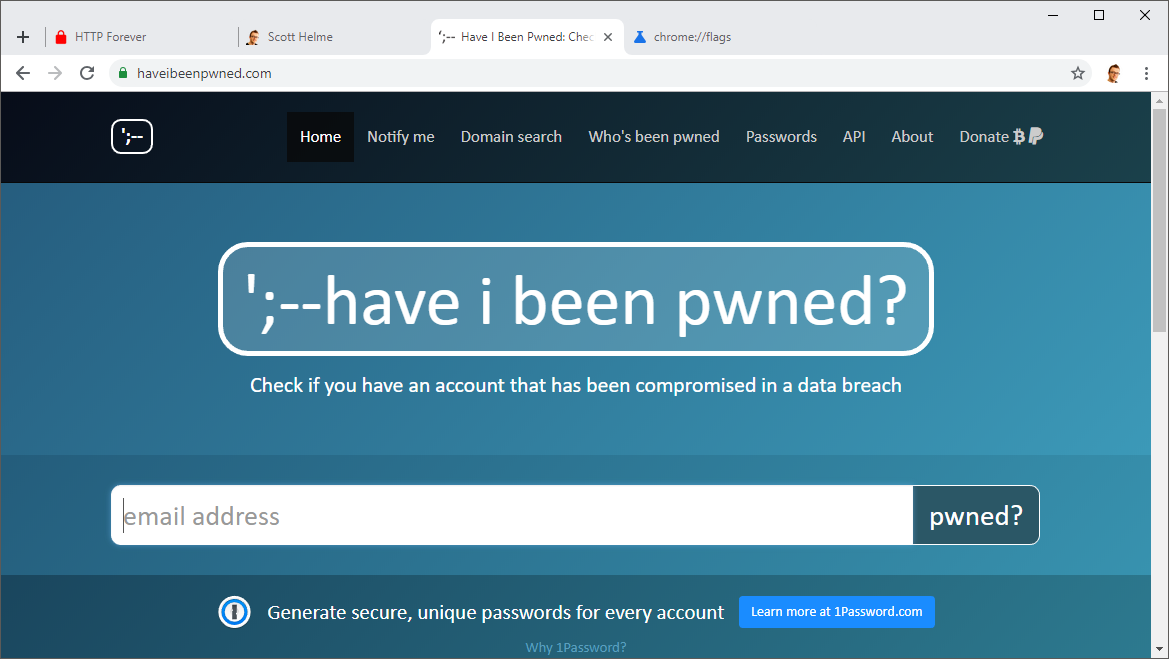Open a new browser tab
Screen dimensions: 1169x659
(22, 36)
